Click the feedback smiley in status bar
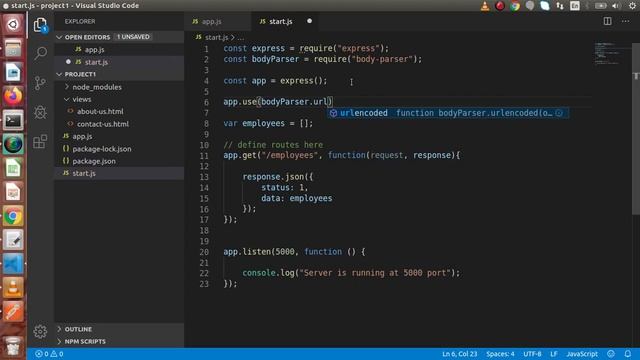640x360 pixels. (611, 354)
